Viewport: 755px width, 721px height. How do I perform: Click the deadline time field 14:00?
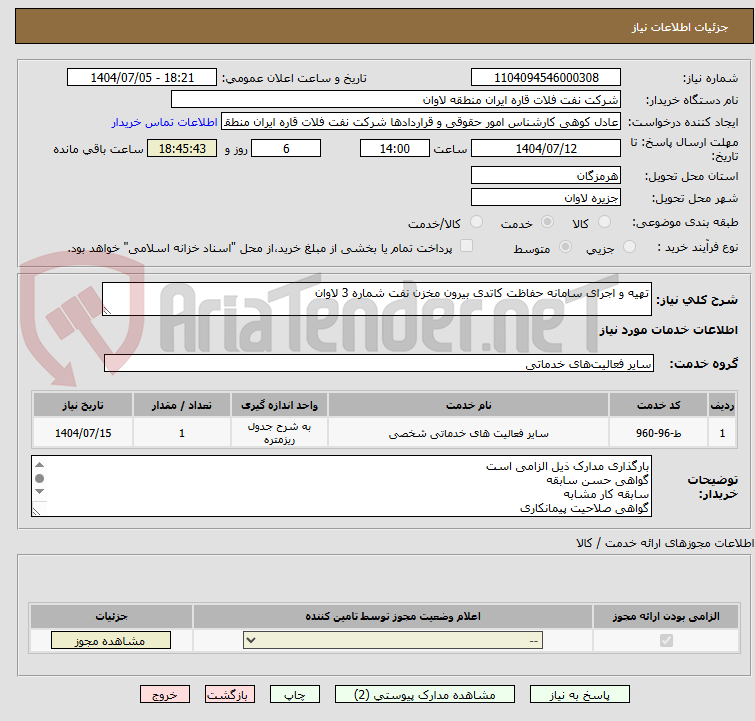(x=395, y=148)
